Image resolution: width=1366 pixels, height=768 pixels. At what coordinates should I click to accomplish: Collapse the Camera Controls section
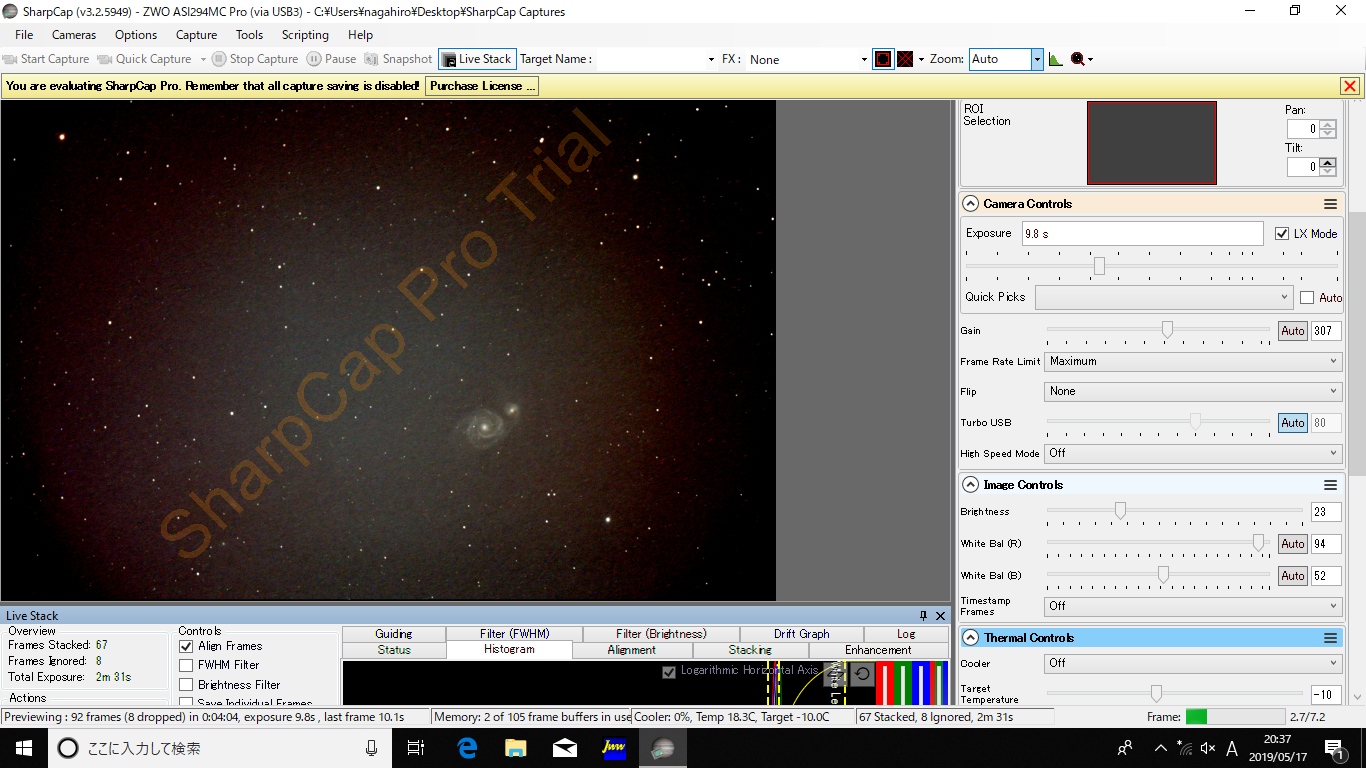point(970,204)
